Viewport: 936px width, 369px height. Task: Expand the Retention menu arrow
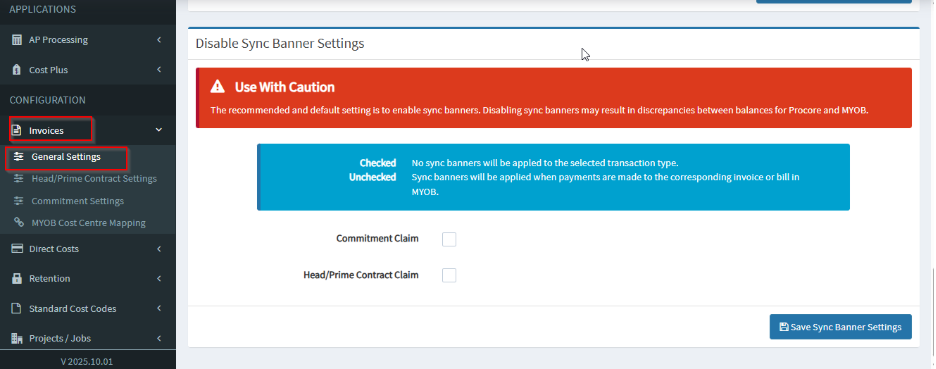click(159, 278)
